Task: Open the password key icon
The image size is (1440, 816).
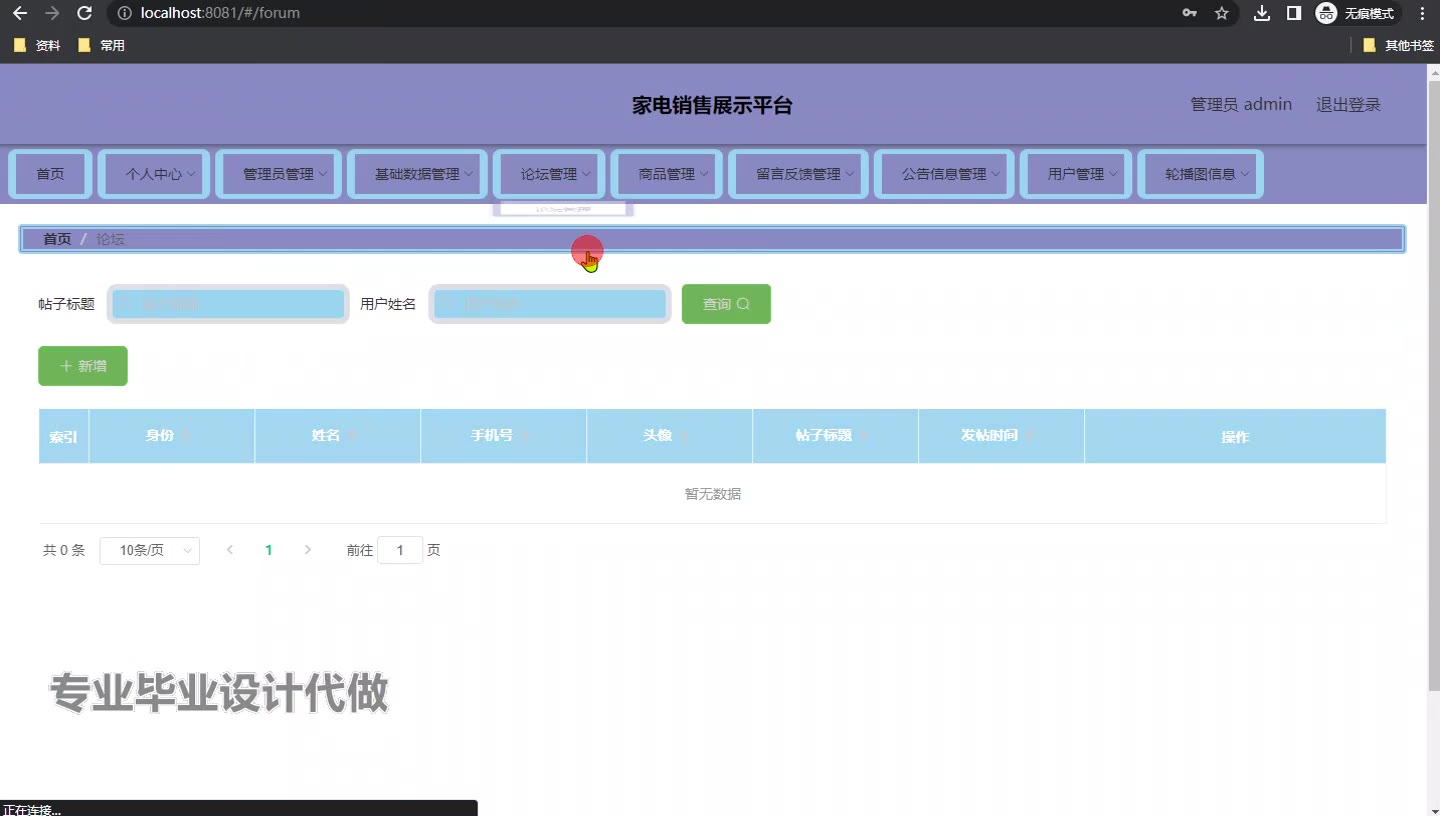Action: (1189, 13)
